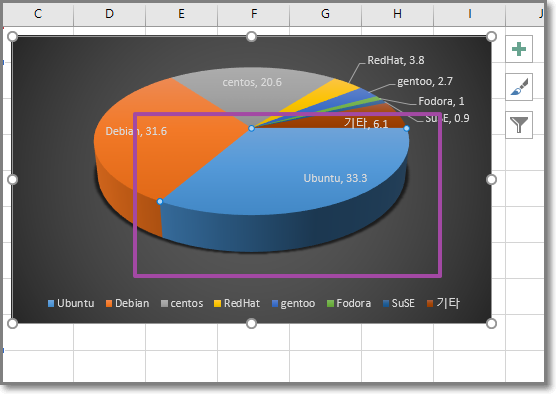Click the bottom-right chart resize handle
Image resolution: width=556 pixels, height=394 pixels.
click(491, 323)
